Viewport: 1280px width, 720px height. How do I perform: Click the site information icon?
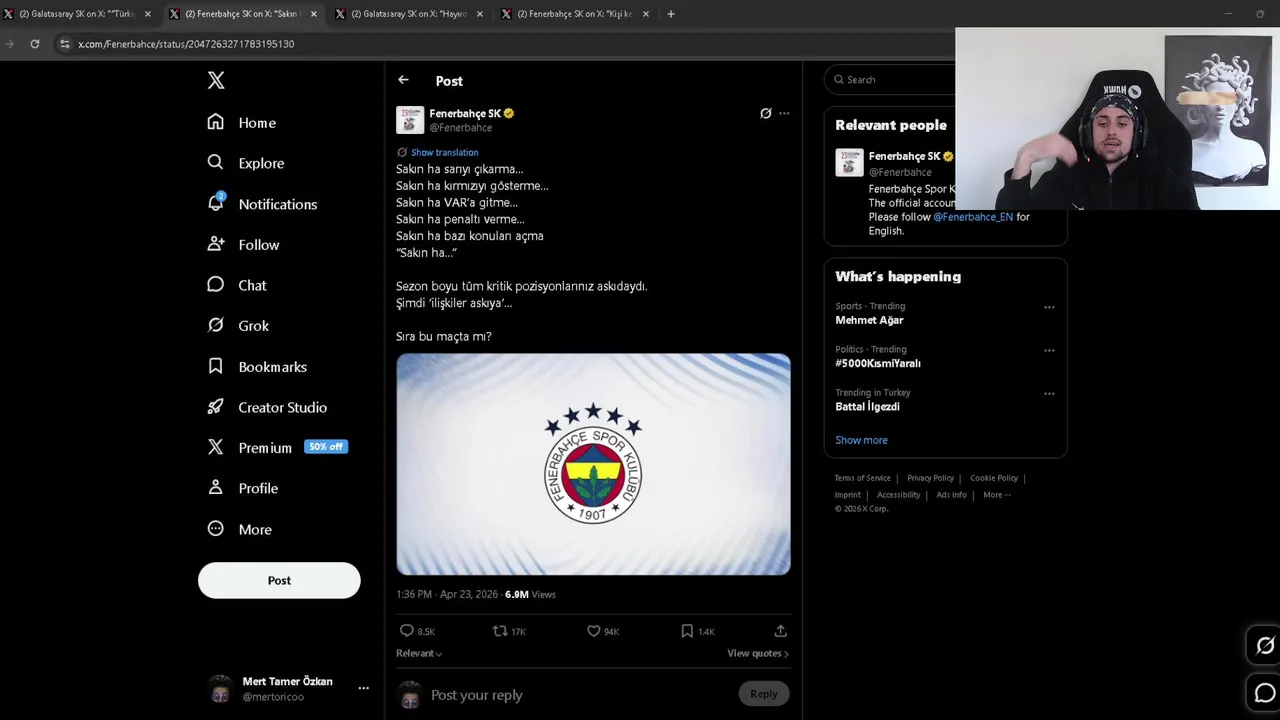64,44
